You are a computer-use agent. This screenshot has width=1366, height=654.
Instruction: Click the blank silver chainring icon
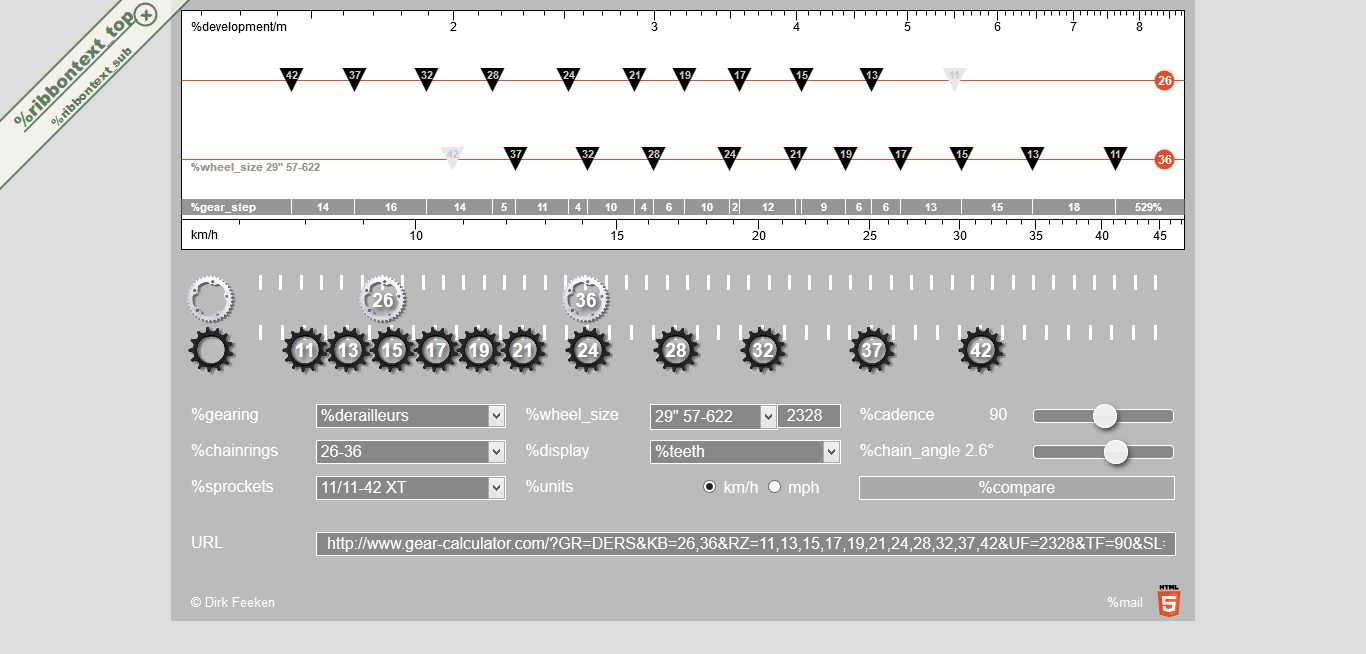(x=211, y=298)
